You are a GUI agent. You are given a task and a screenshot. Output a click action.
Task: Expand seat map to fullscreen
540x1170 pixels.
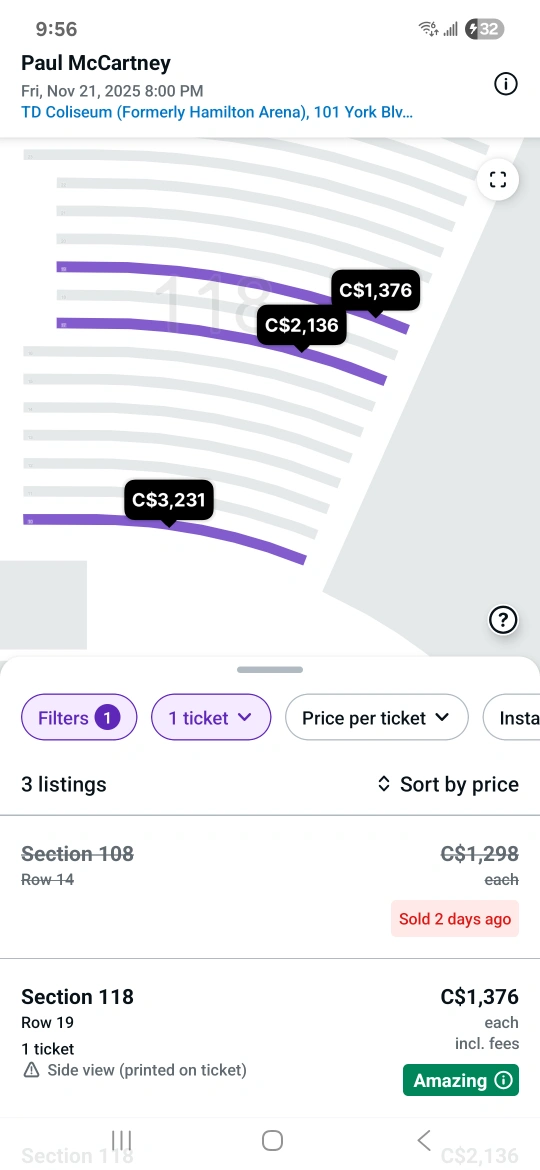(497, 180)
